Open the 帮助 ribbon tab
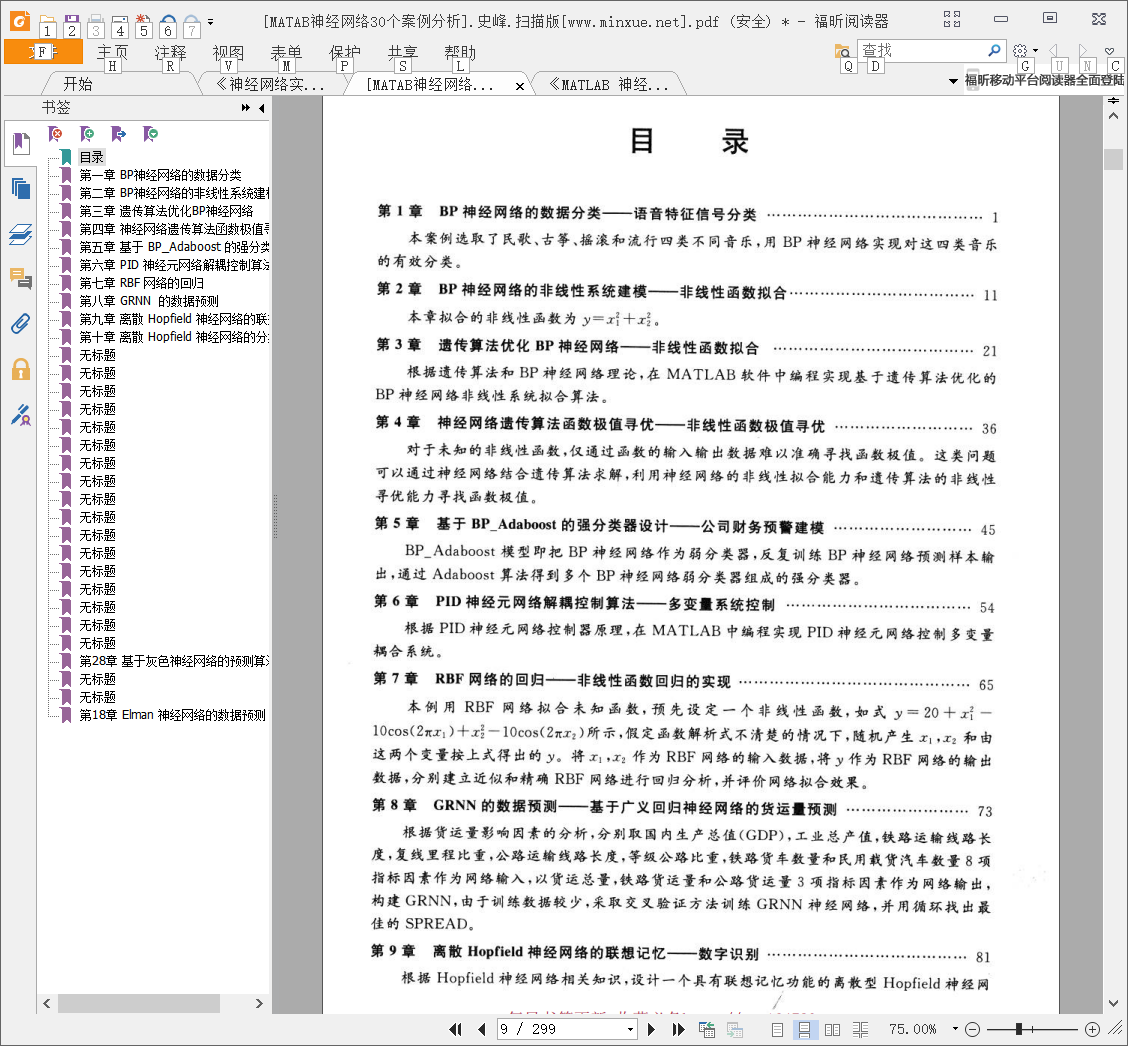Viewport: 1128px width, 1046px height. pos(460,53)
